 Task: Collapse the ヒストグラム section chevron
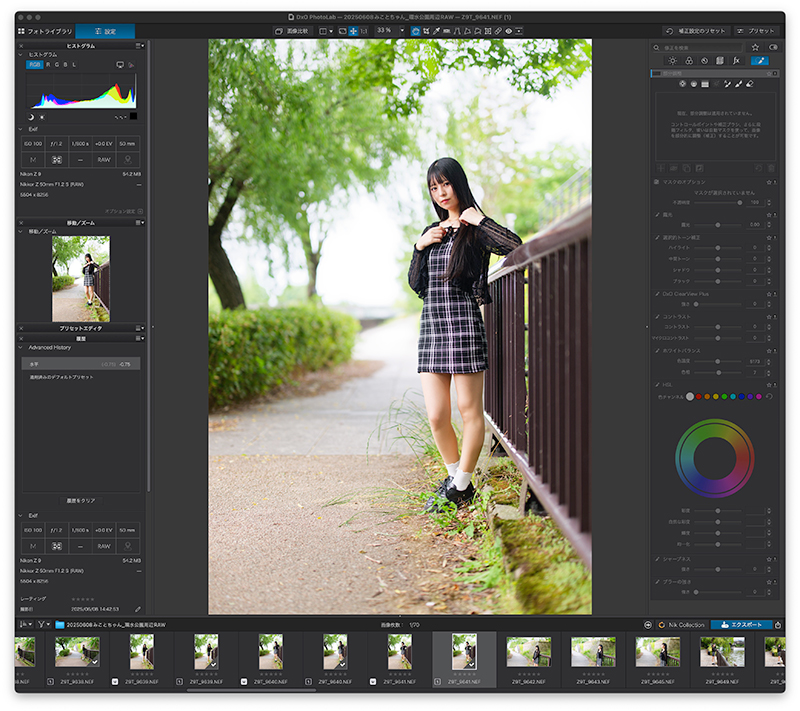coord(21,55)
